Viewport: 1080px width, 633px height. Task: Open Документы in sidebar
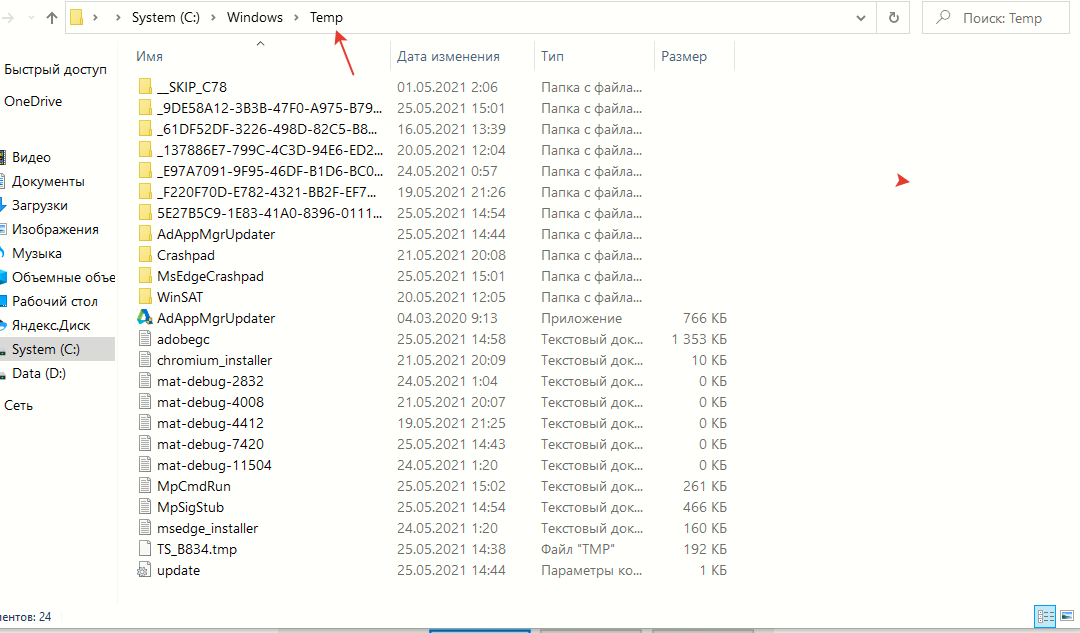tap(48, 182)
